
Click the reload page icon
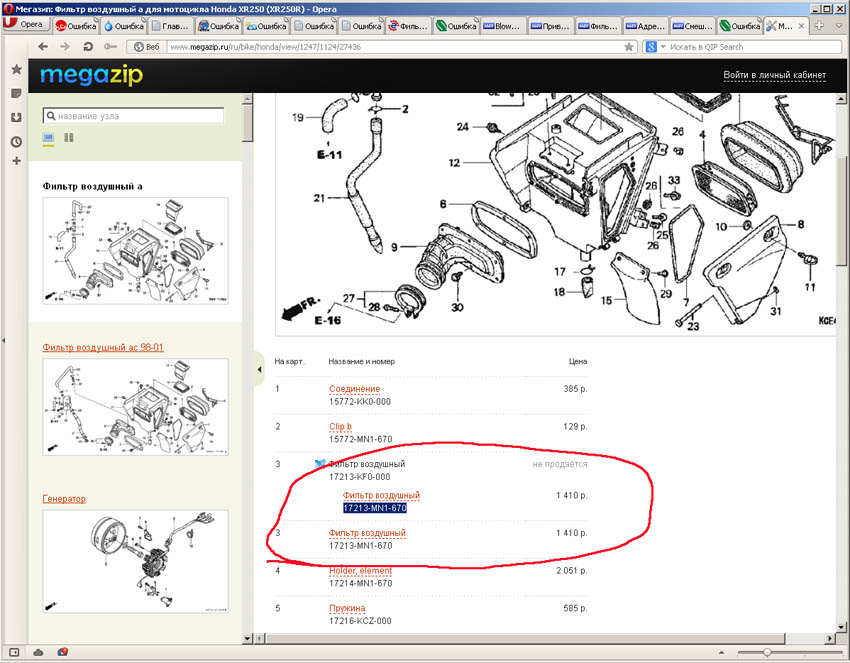pyautogui.click(x=89, y=46)
